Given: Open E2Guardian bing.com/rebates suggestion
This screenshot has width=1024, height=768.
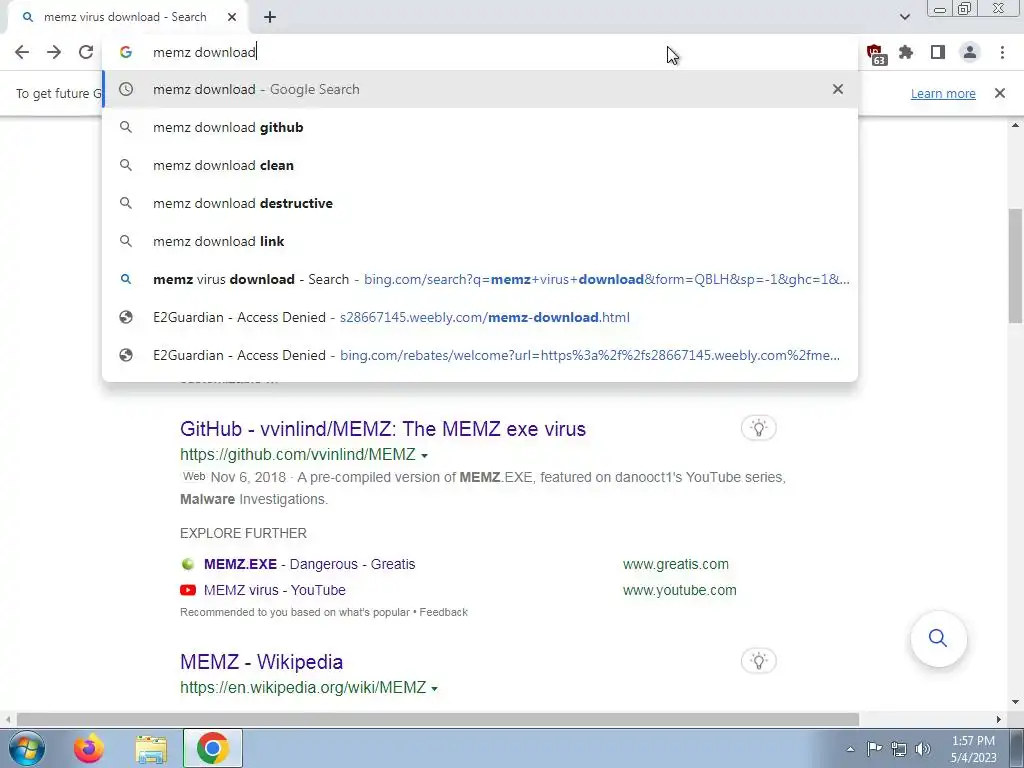Looking at the screenshot, I should click(x=480, y=355).
